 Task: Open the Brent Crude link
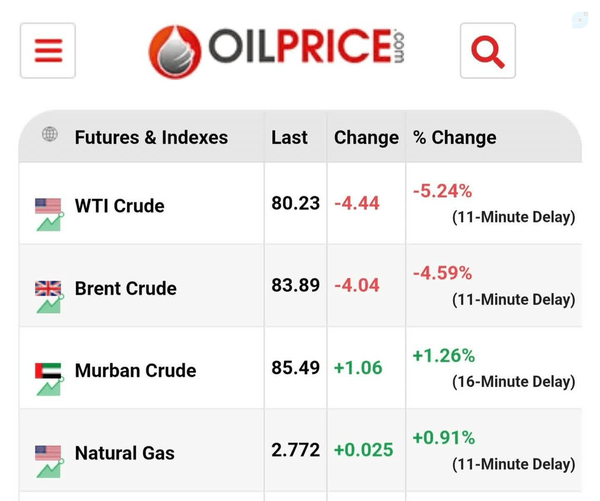(126, 288)
